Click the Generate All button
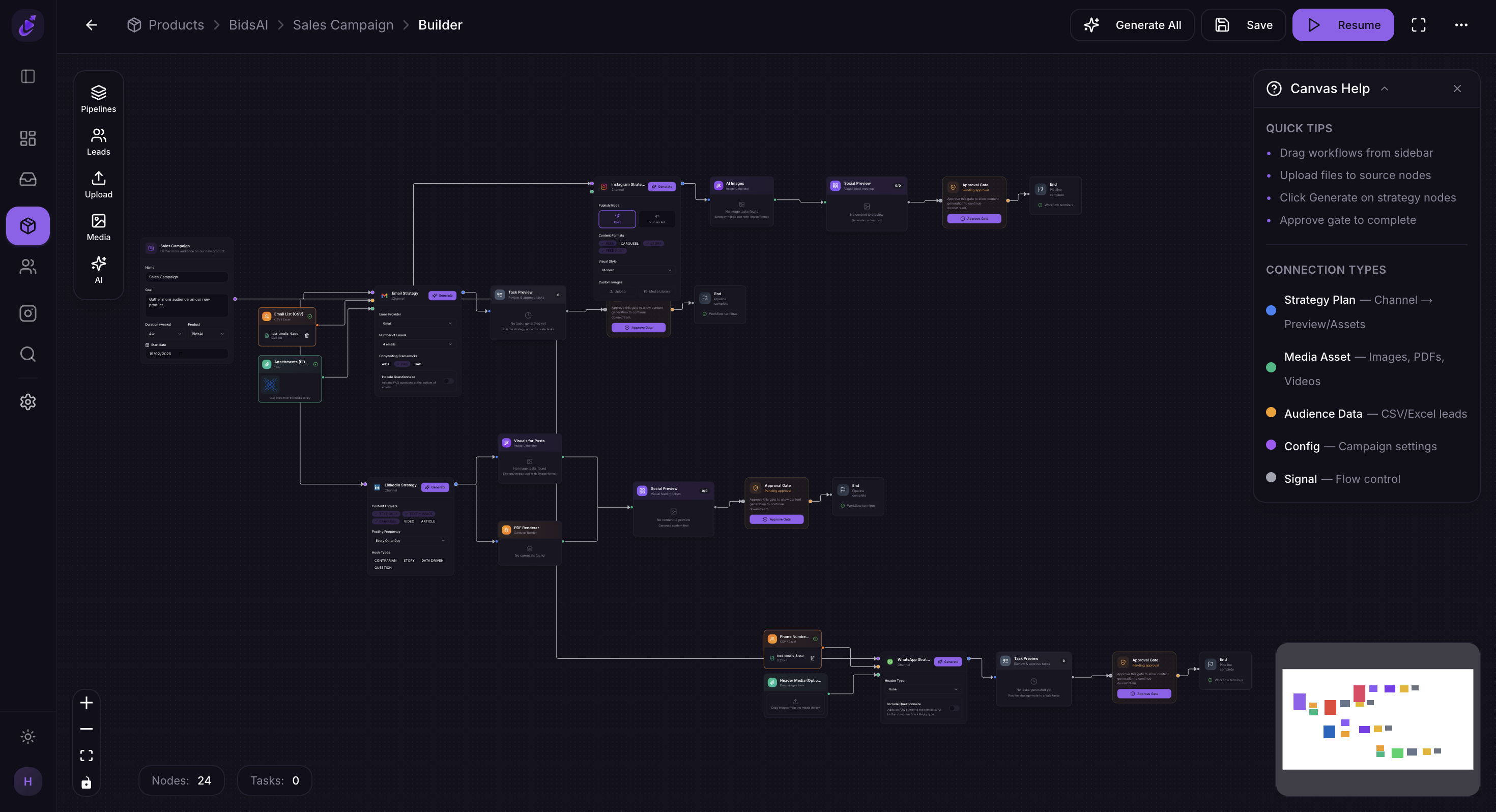 [1132, 25]
